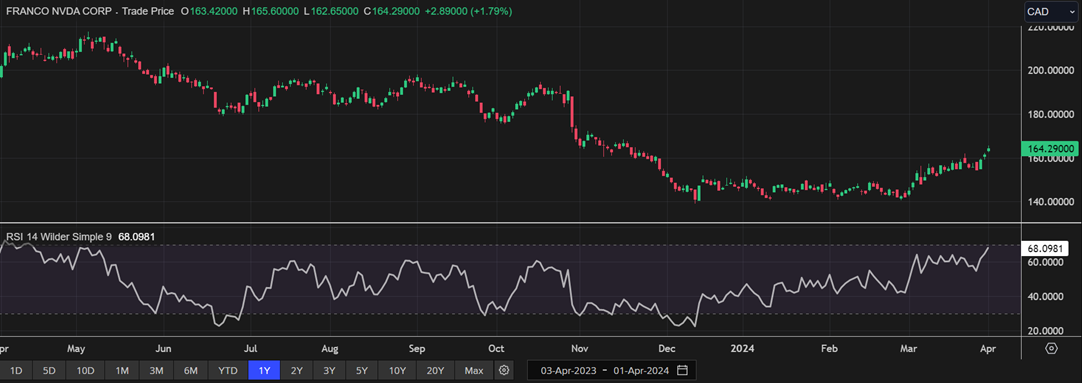Click the FRANCO NVDA CORP title
Screen dimensions: 1082x383
pos(59,12)
